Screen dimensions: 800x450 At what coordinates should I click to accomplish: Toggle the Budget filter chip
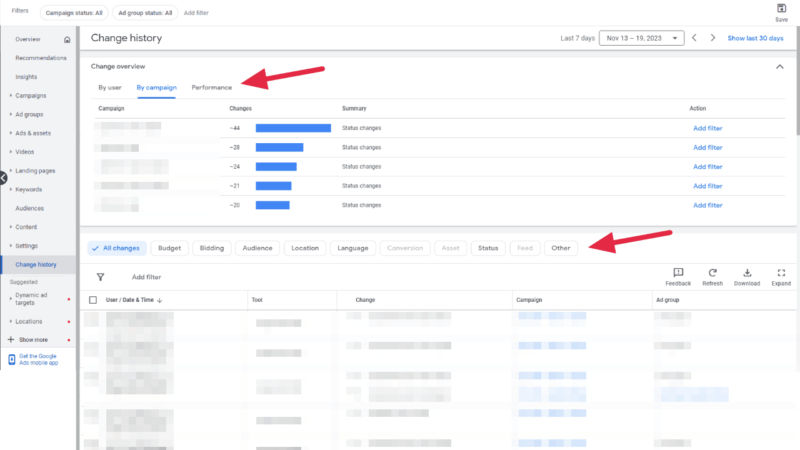(x=169, y=248)
